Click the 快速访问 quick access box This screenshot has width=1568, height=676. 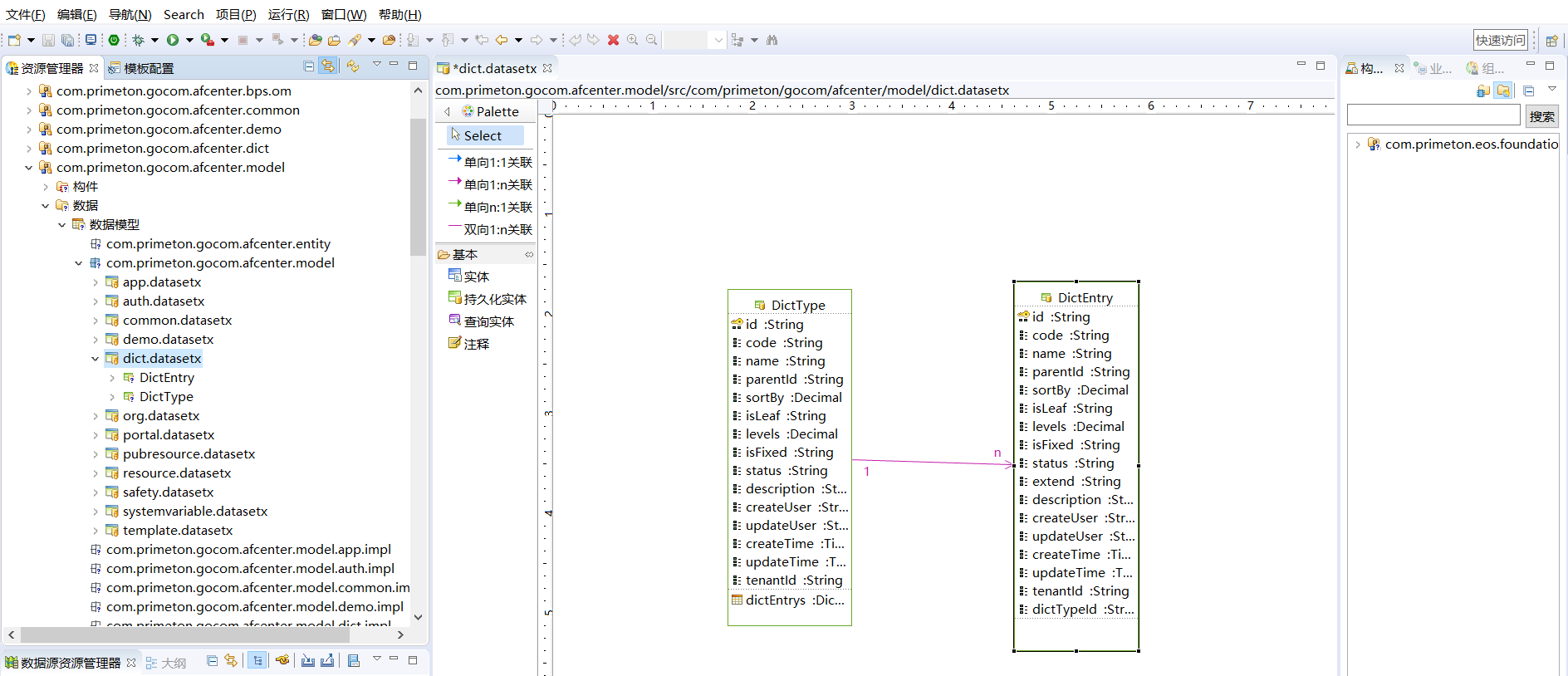[x=1500, y=40]
